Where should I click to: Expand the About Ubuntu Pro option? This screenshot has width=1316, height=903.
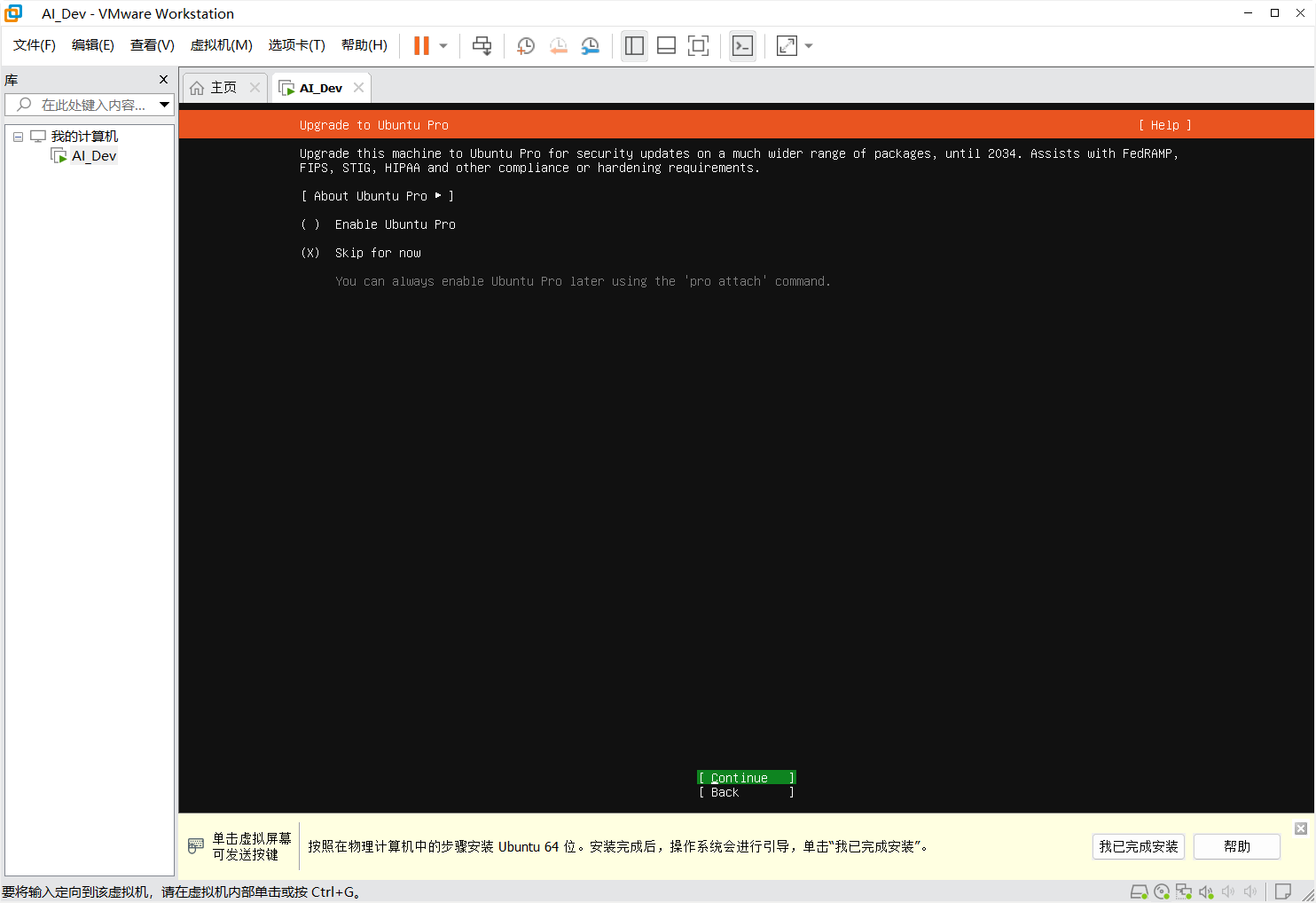click(377, 195)
